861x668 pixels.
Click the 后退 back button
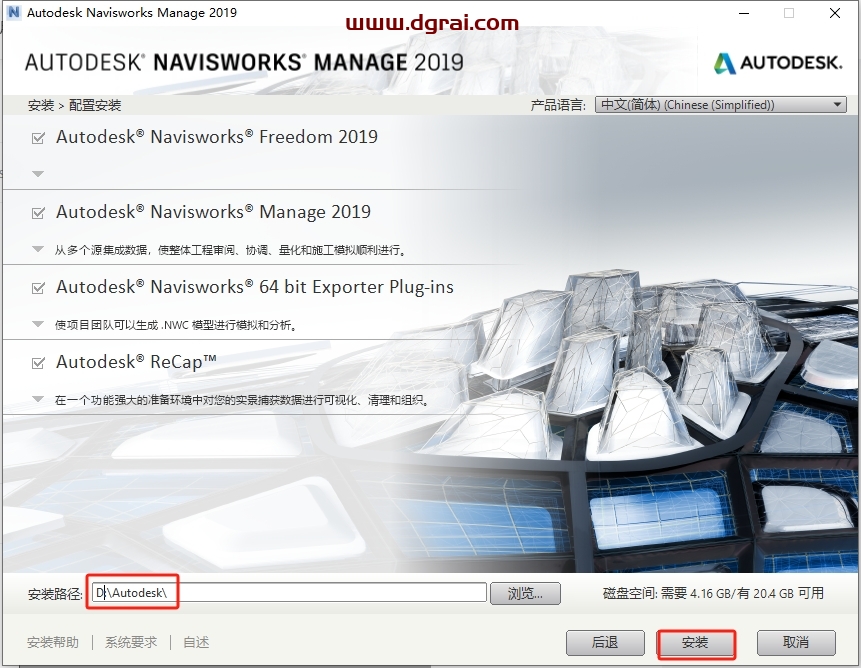click(x=605, y=642)
